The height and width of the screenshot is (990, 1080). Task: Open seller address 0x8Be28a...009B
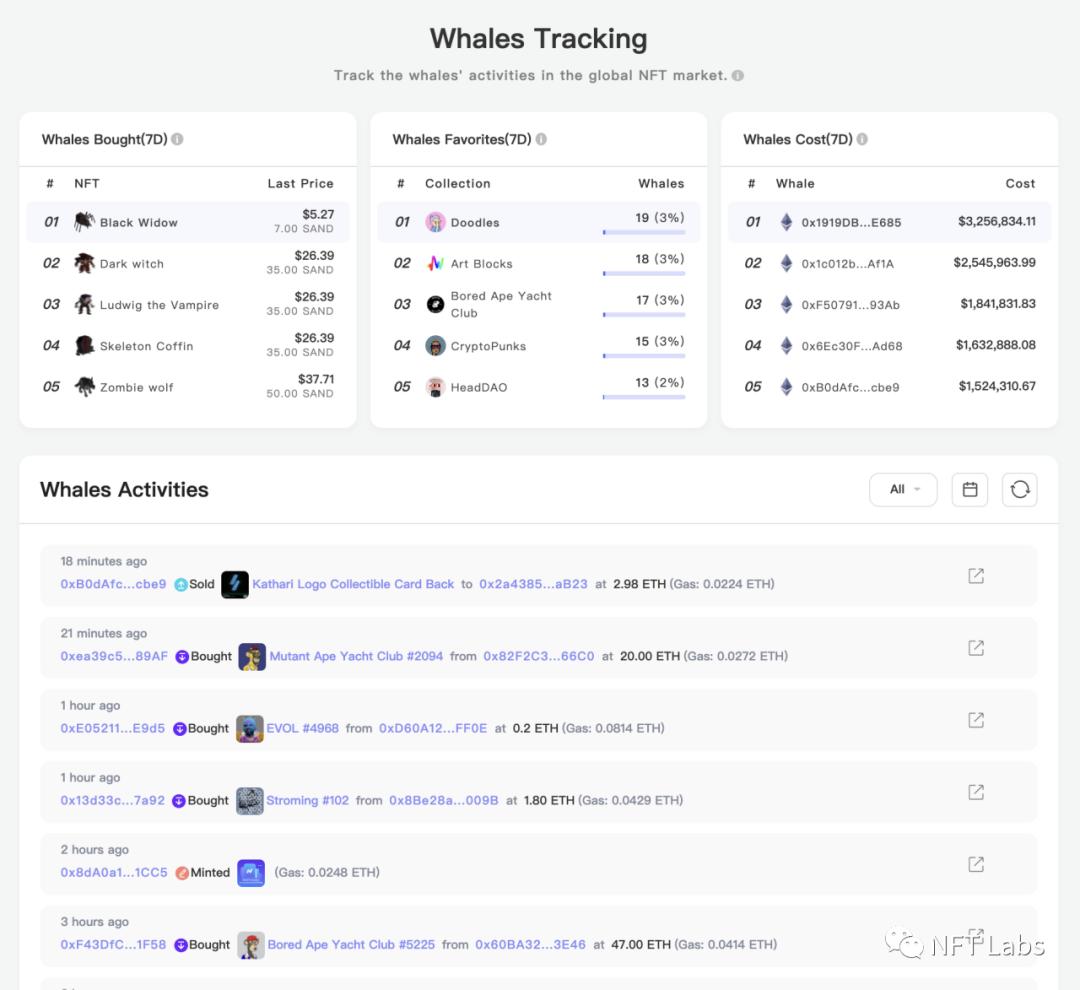pyautogui.click(x=444, y=801)
